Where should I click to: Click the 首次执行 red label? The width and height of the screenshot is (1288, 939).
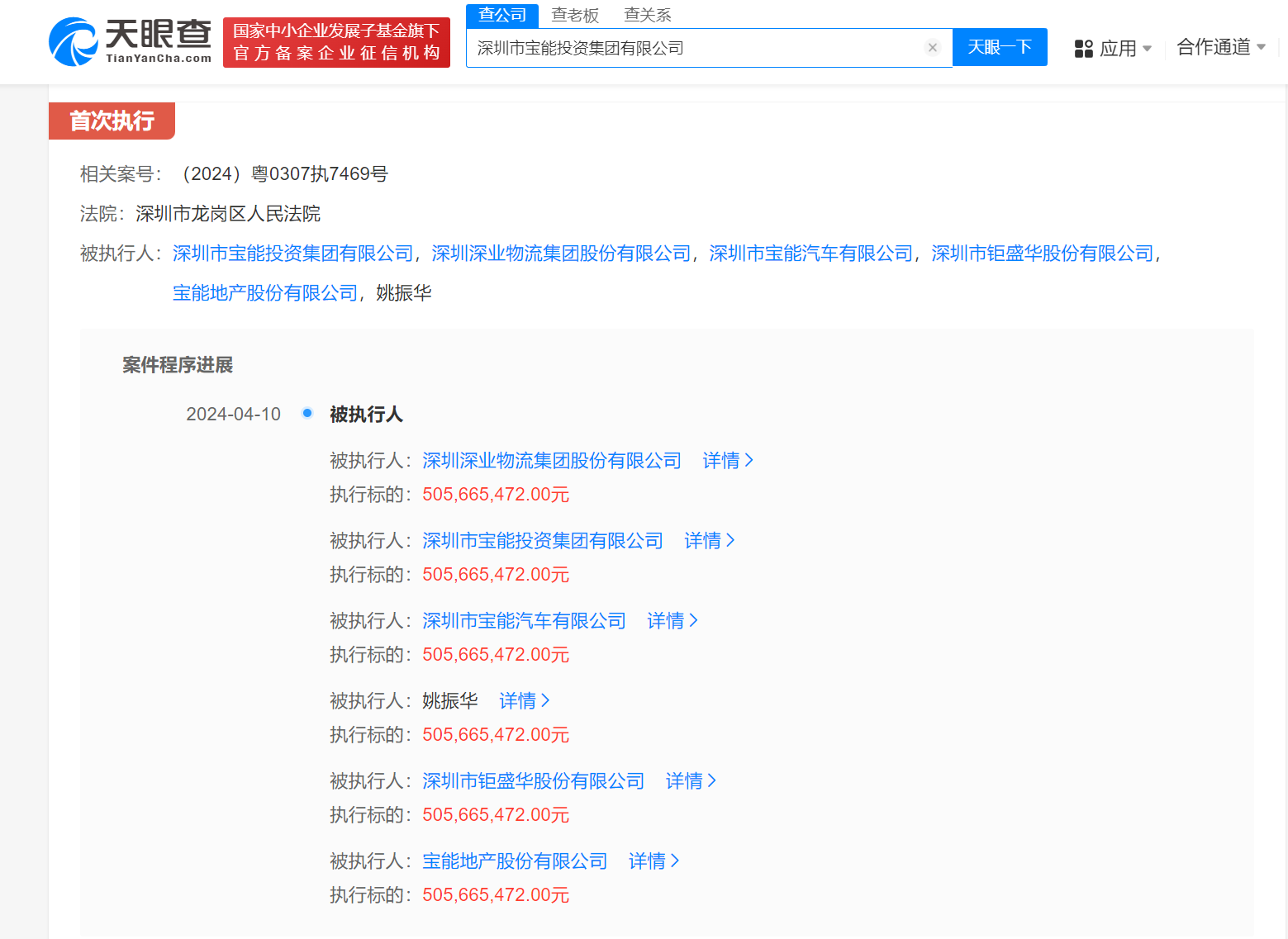[x=111, y=121]
